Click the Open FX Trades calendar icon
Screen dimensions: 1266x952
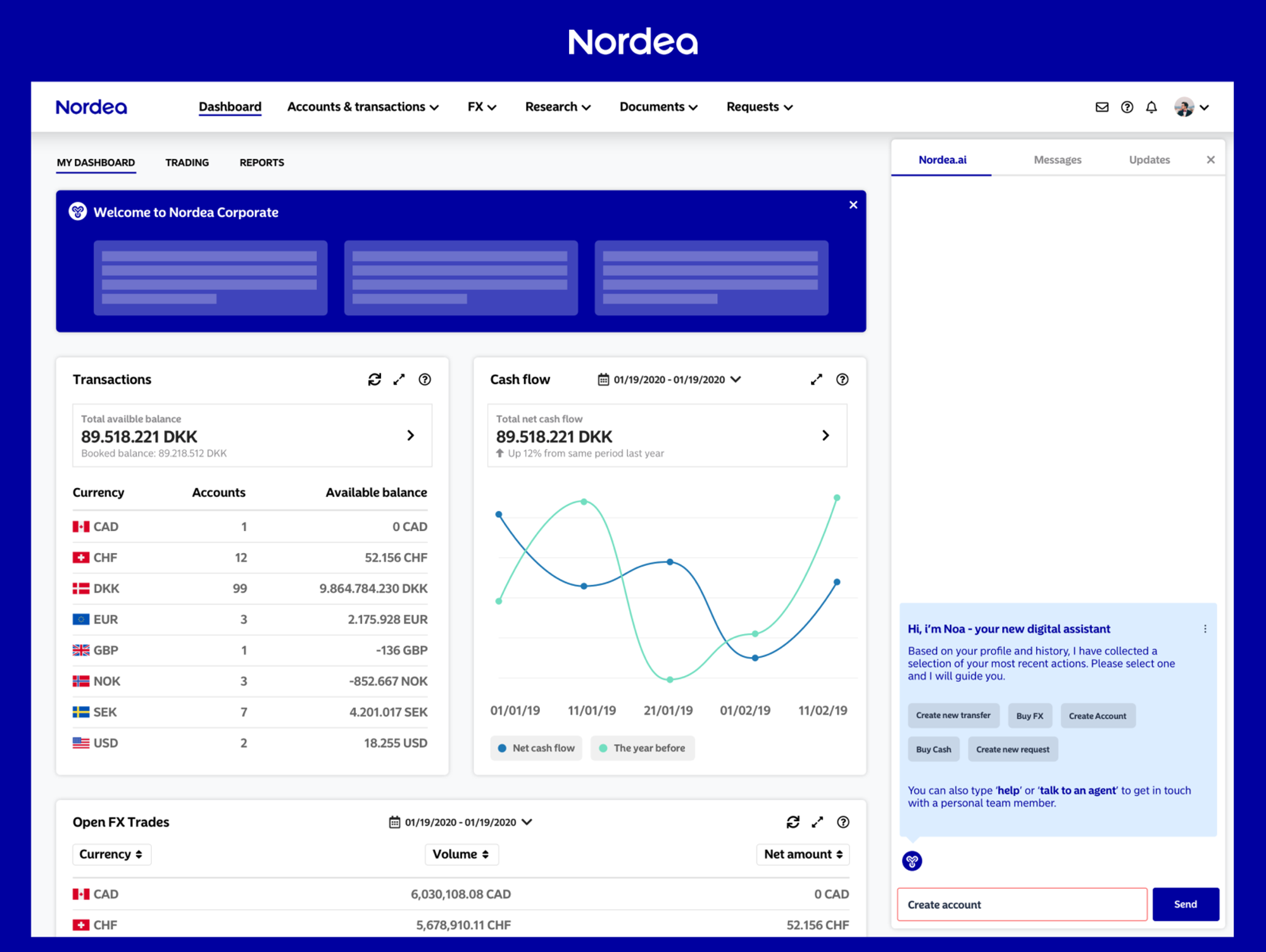point(394,822)
